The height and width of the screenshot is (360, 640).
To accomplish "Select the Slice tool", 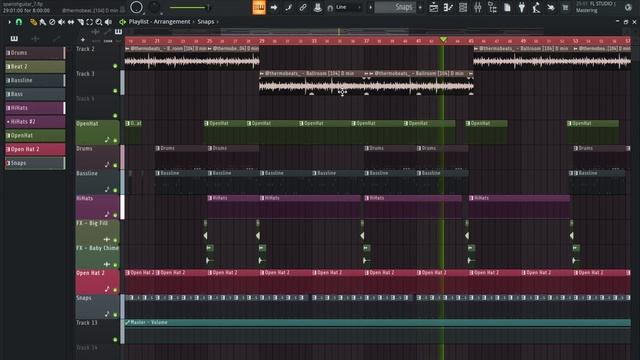I will tap(80, 22).
